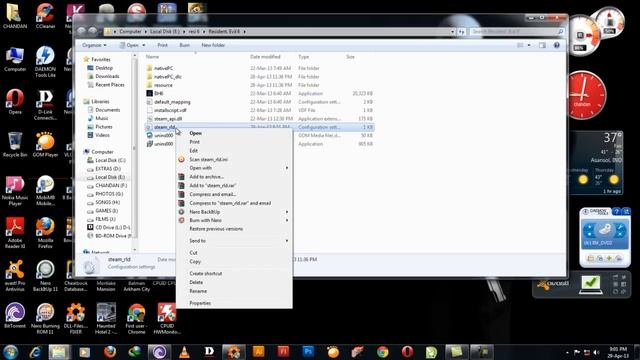Image resolution: width=640 pixels, height=360 pixels.
Task: Click the New folder toolbar button
Action: (213, 45)
